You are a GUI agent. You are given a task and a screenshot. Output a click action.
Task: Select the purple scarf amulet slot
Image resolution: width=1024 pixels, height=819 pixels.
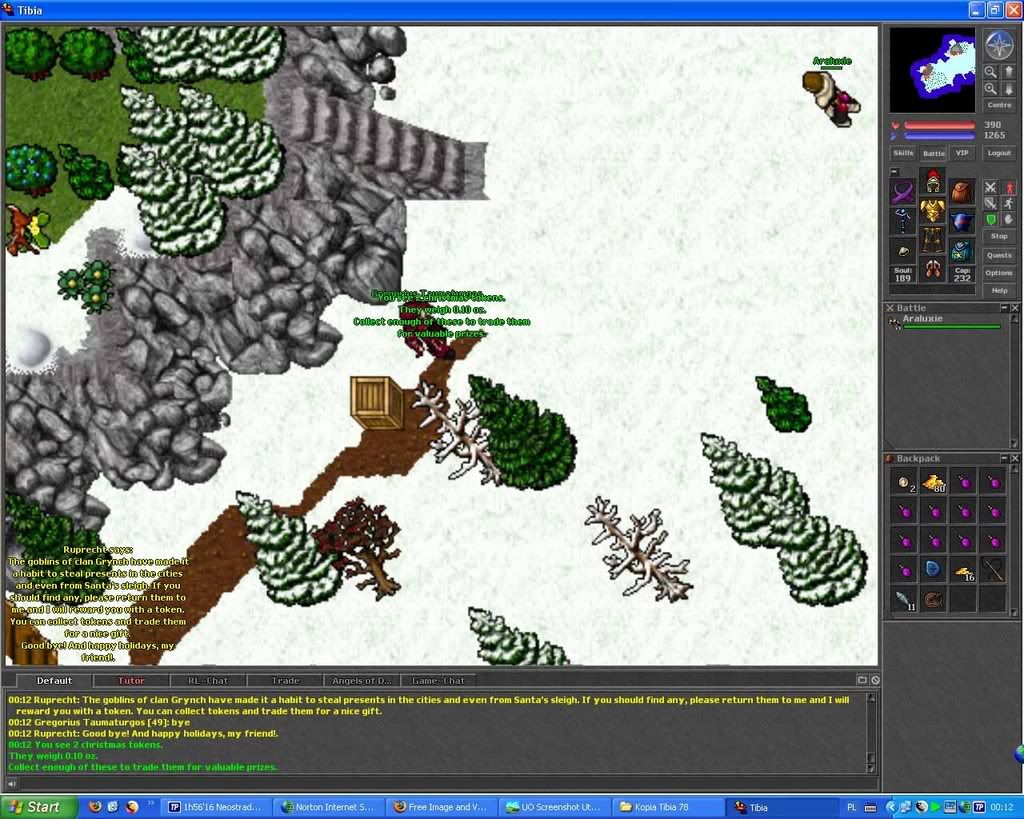[x=904, y=193]
